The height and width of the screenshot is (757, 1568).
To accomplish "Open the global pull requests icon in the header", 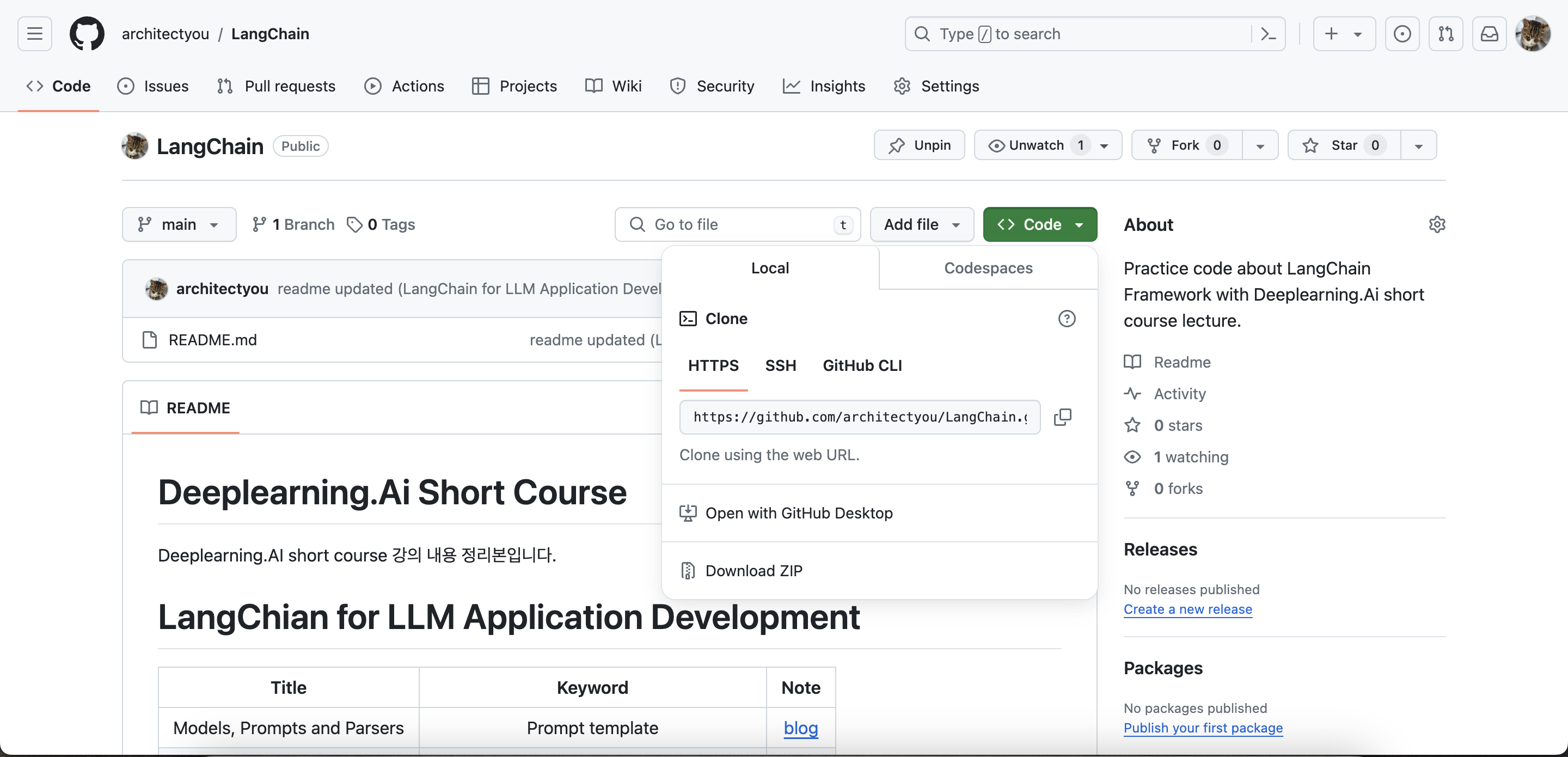I will pyautogui.click(x=1445, y=34).
